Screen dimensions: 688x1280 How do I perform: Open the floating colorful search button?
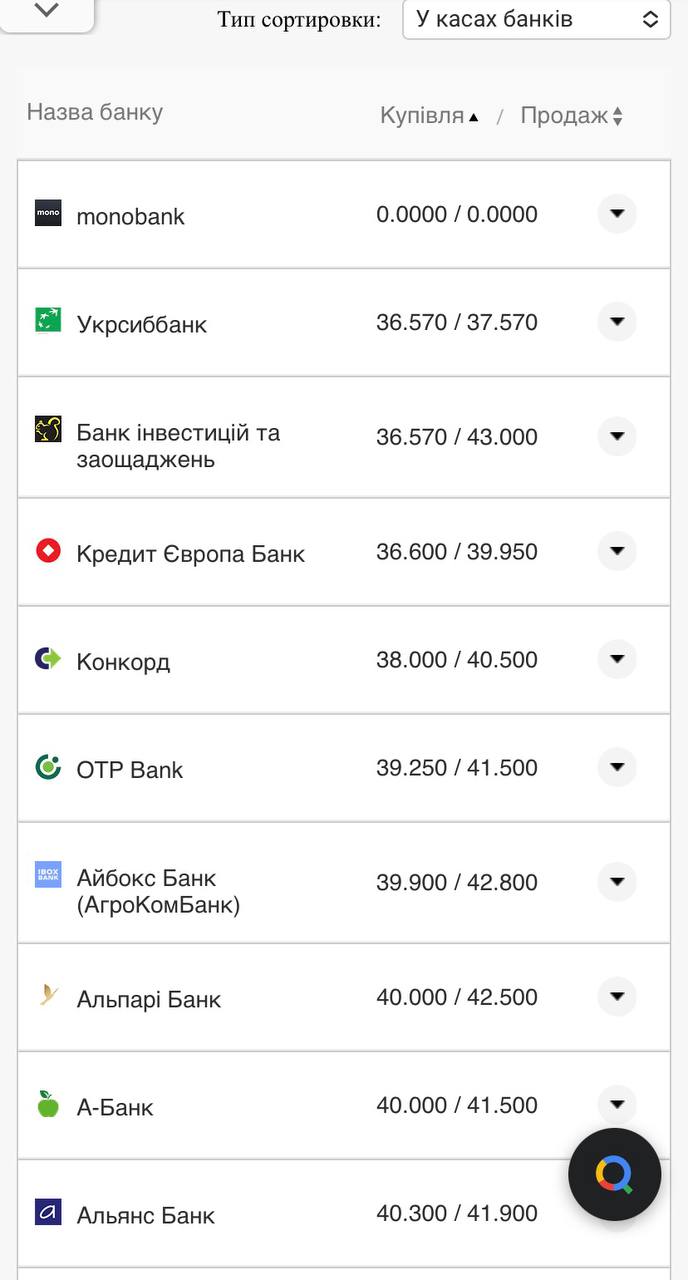(x=614, y=1174)
